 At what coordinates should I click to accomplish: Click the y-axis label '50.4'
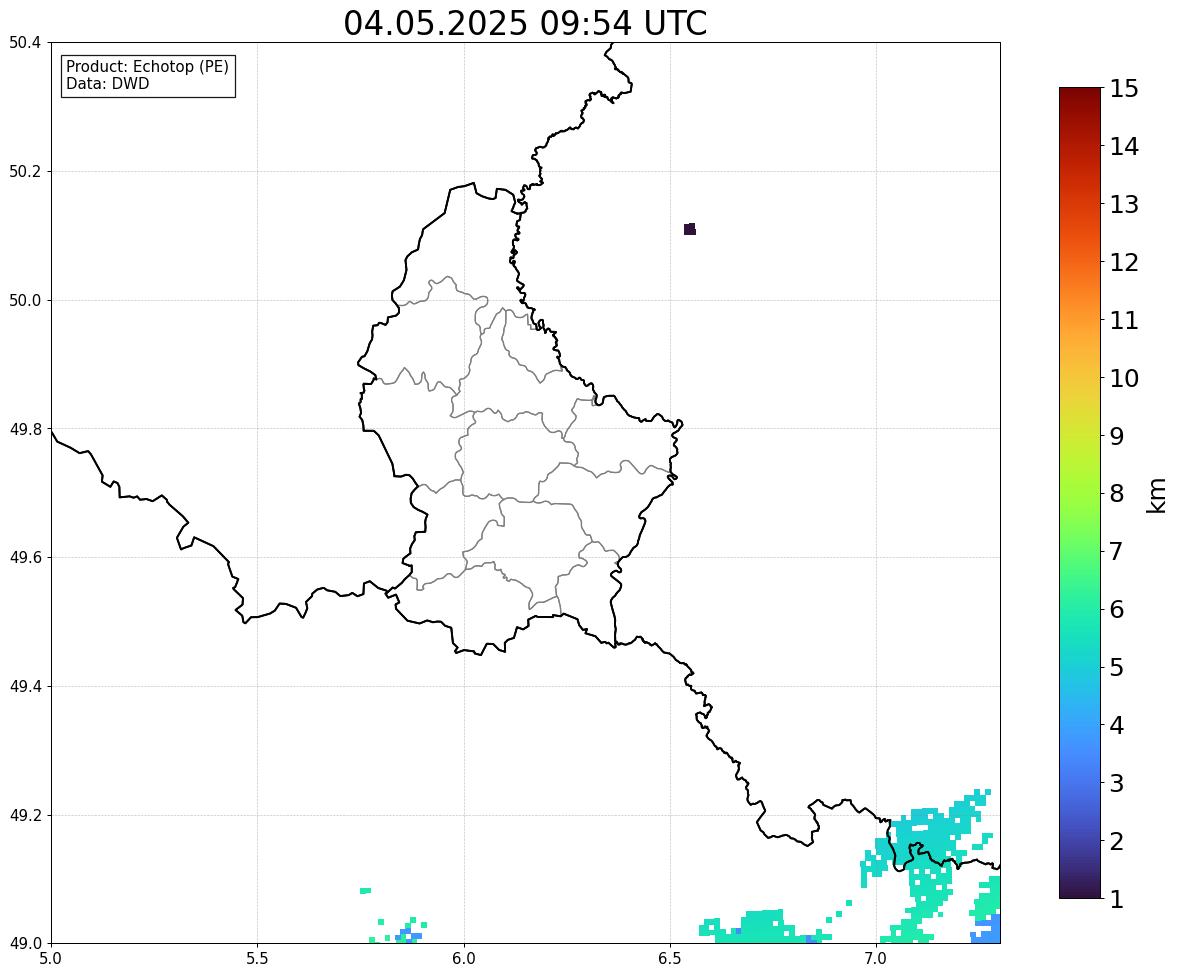tap(25, 43)
